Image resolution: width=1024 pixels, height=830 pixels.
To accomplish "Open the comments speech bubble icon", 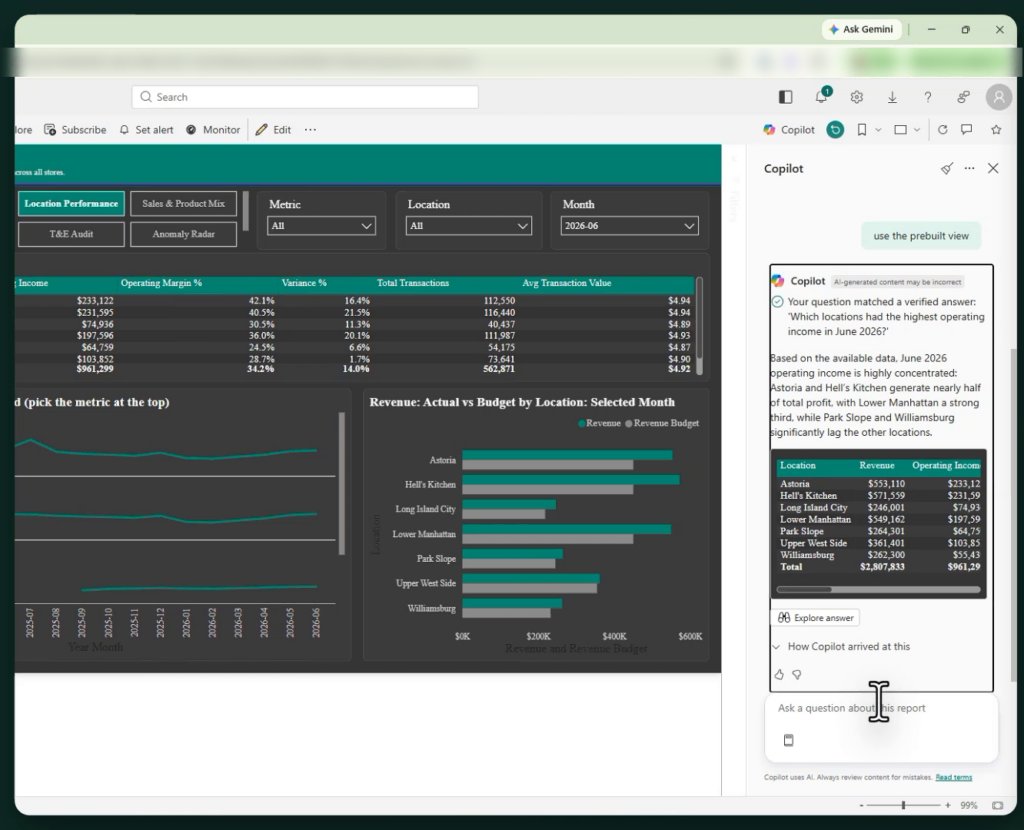I will tap(967, 130).
